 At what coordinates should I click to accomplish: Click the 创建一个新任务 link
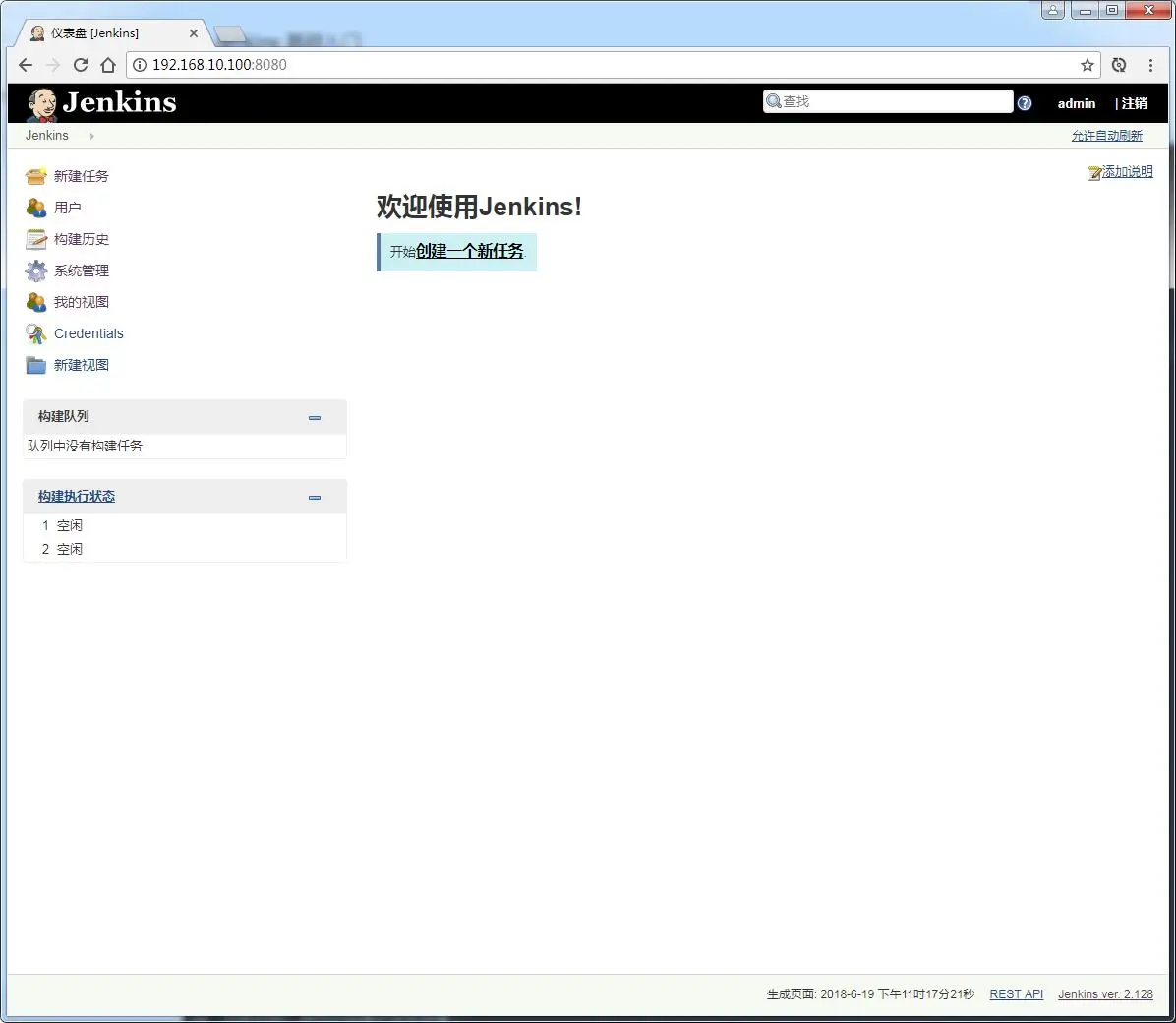click(x=469, y=251)
